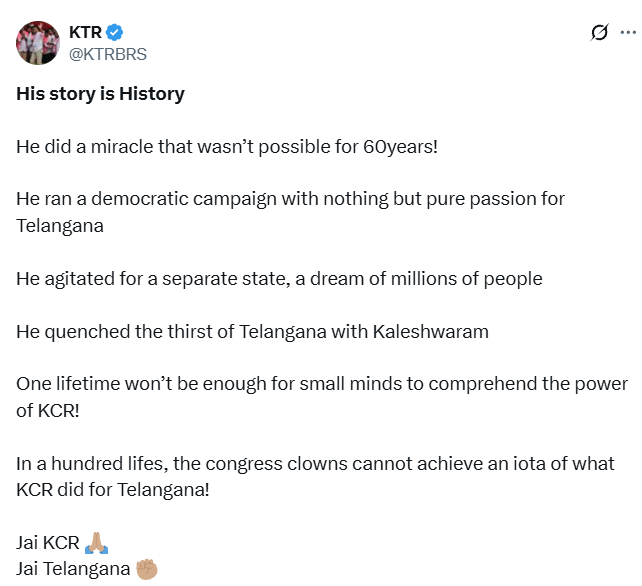
Task: Click KTR's profile picture avatar
Action: [35, 40]
